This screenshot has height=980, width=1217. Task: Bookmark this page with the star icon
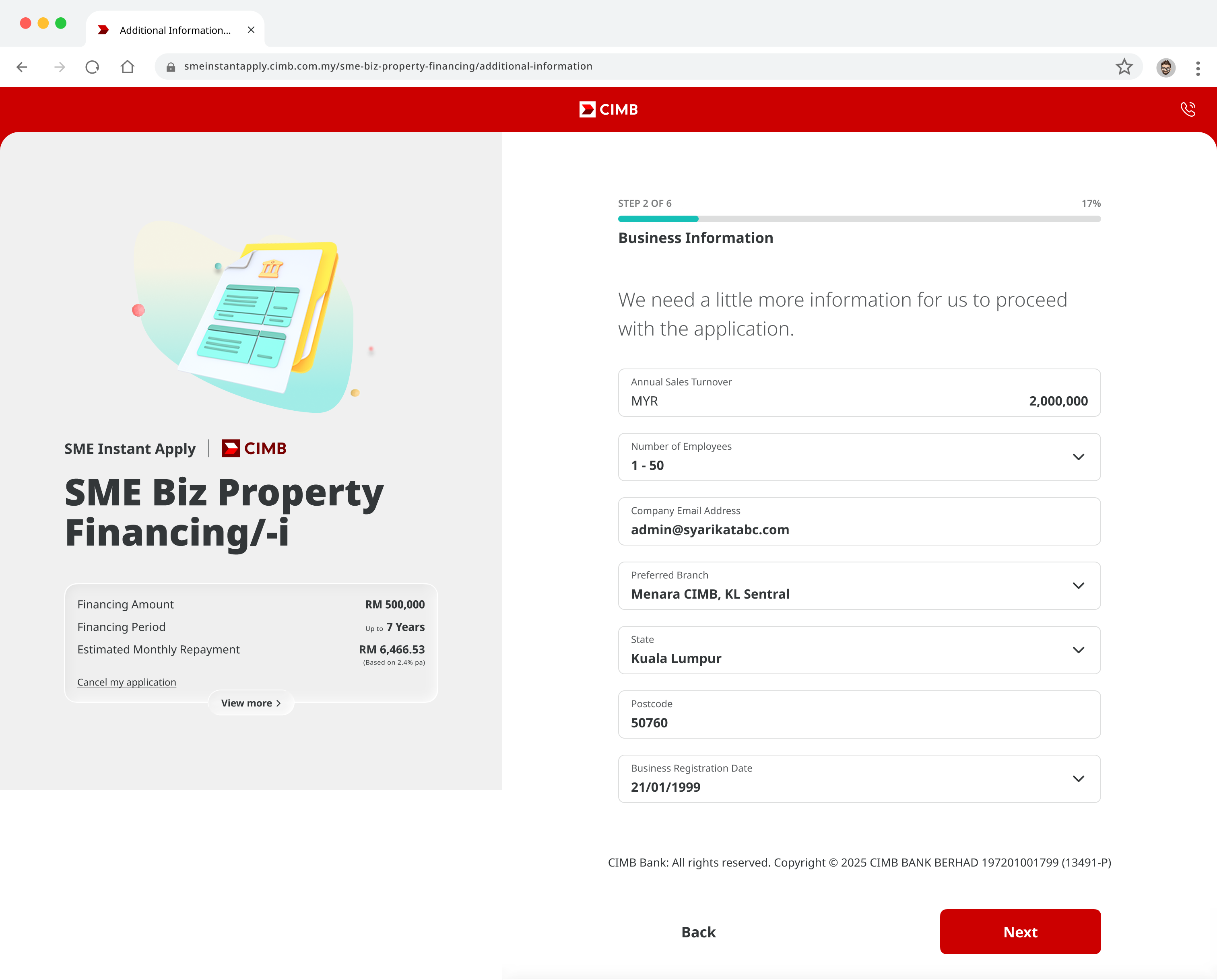pos(1124,67)
